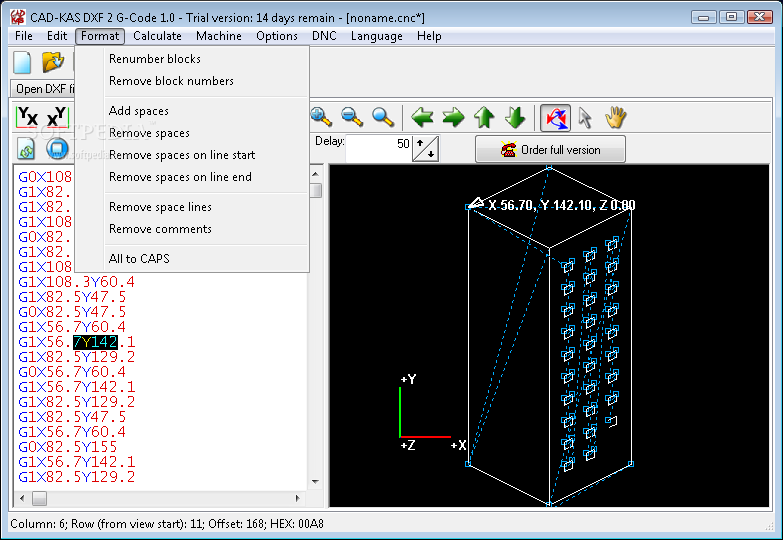783x540 pixels.
Task: Click the delay spinner up/down button
Action: pos(425,149)
